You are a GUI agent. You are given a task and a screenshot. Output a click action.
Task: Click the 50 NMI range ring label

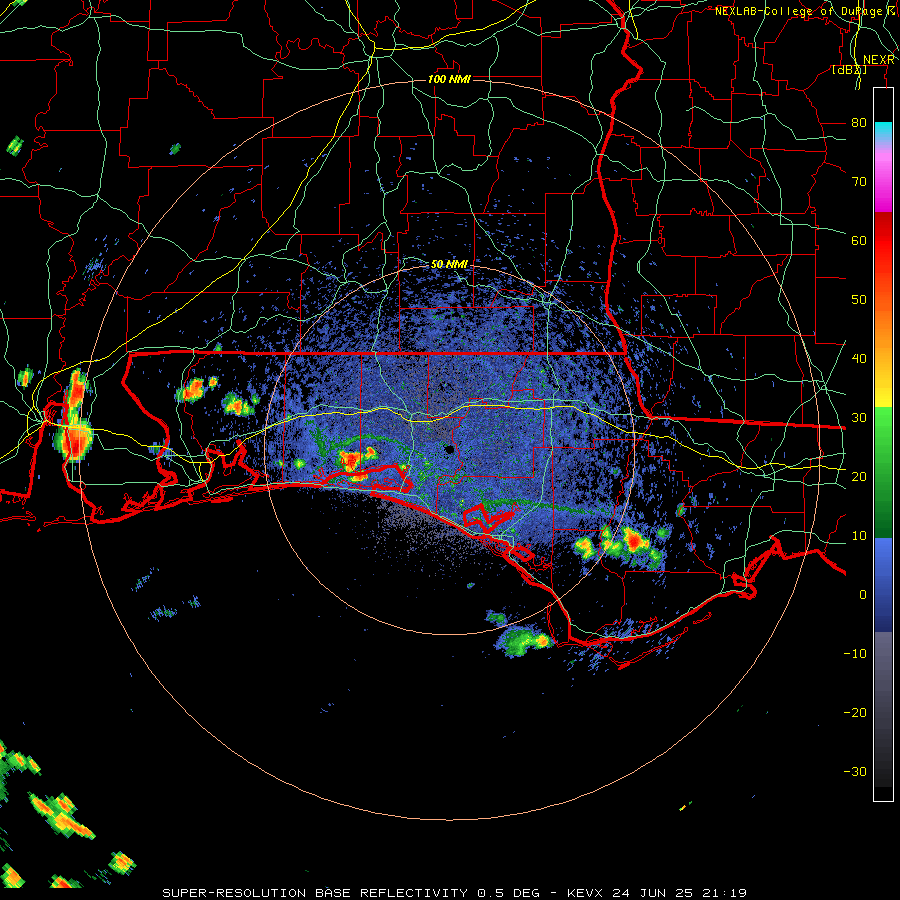pos(449,264)
